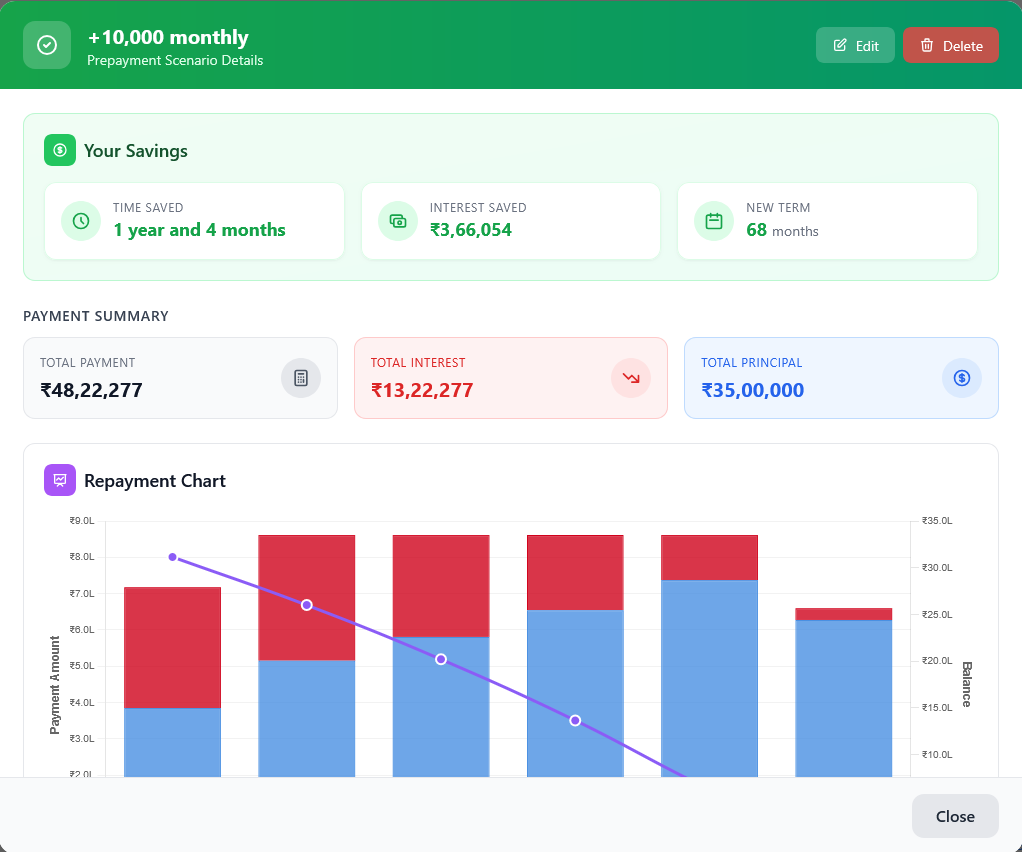Delete the 10,000 monthly prepayment scenario
The height and width of the screenshot is (852, 1022).
coord(951,44)
